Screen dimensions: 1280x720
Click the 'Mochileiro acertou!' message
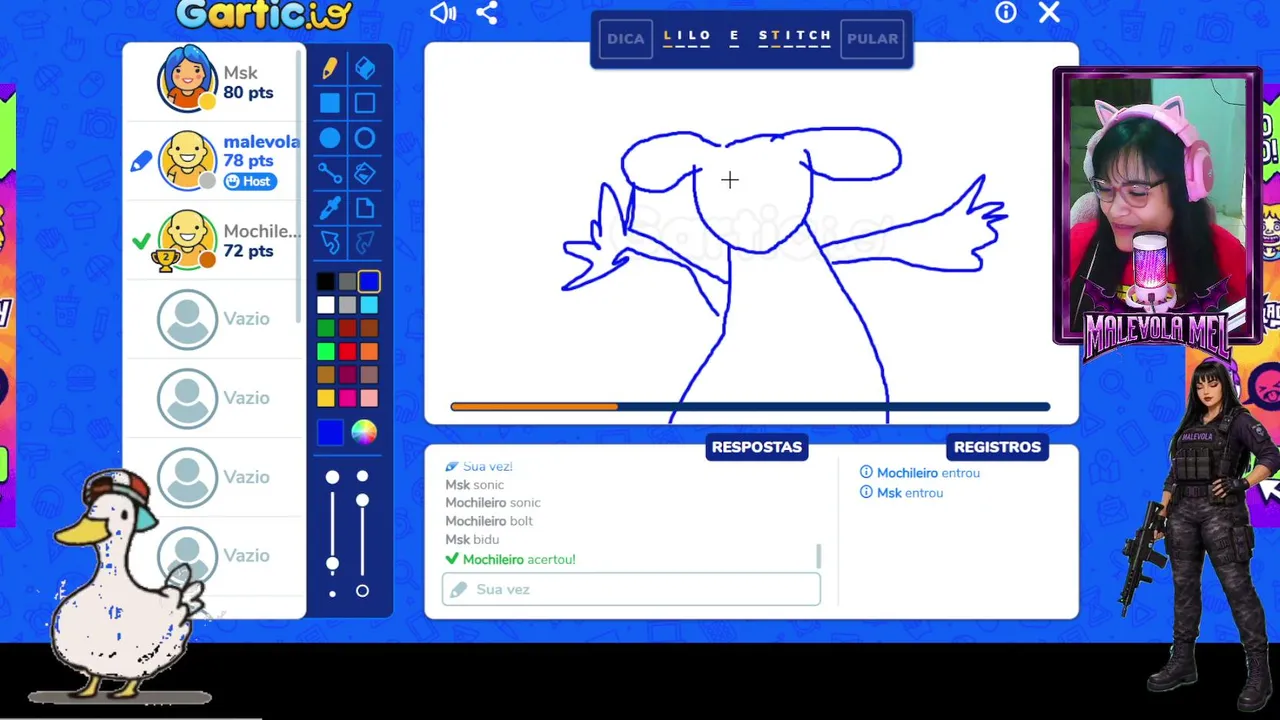510,559
